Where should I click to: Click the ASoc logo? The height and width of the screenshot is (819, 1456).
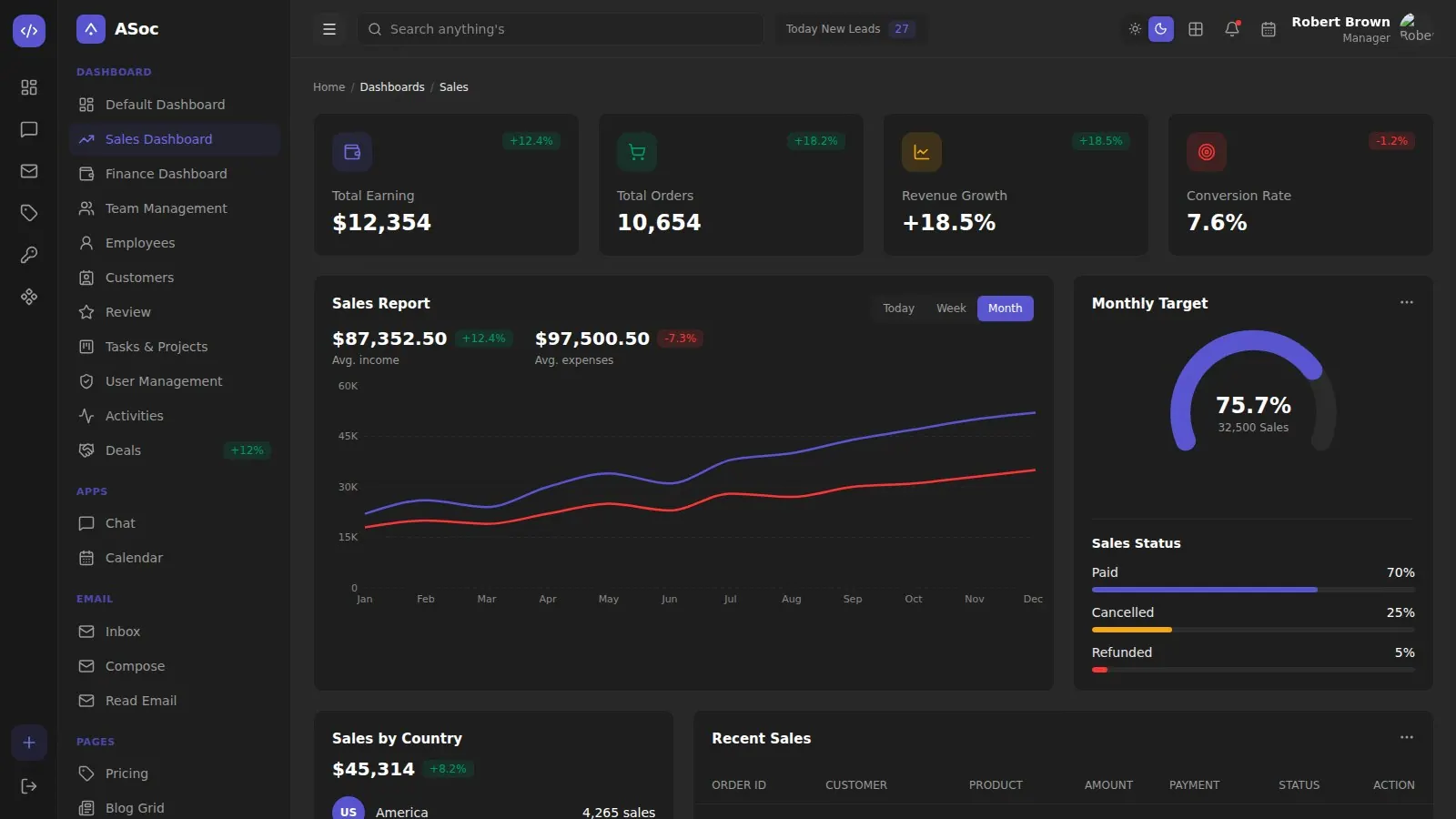117,29
